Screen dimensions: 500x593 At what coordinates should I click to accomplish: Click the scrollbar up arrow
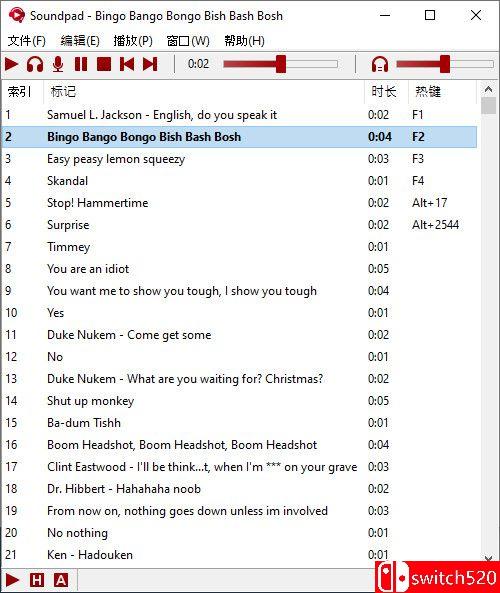[488, 89]
